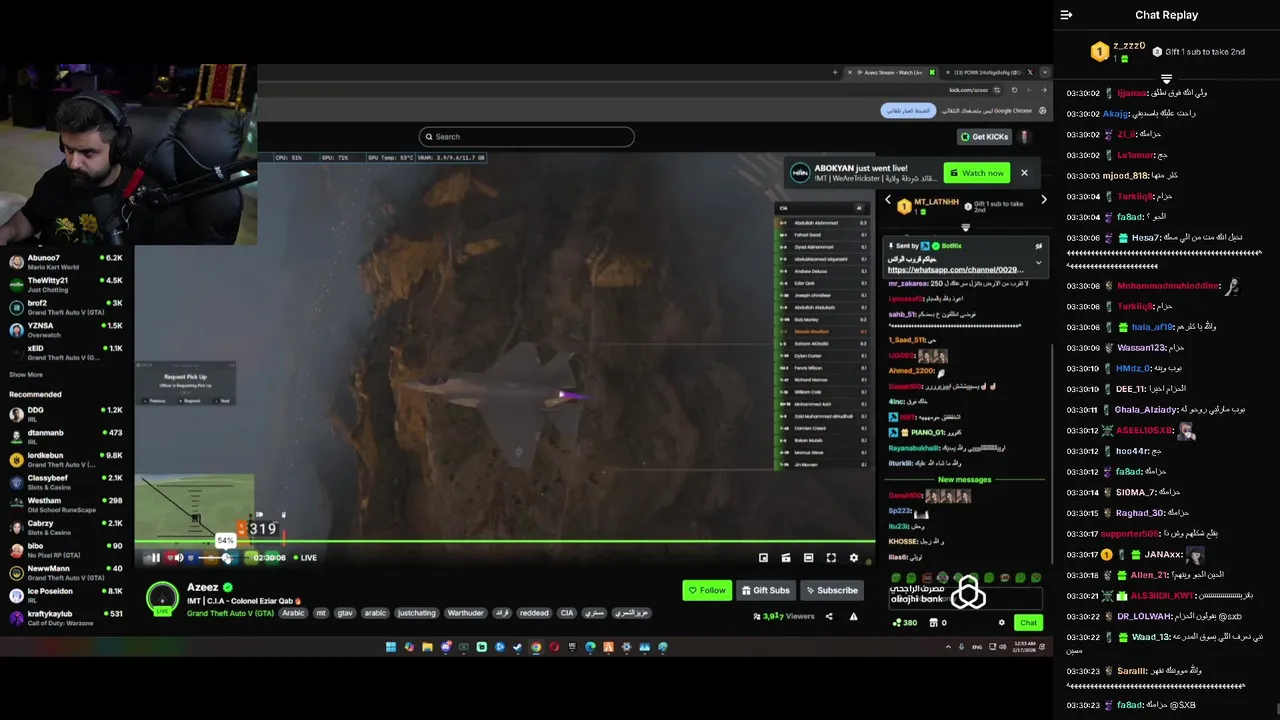Open Abuno07 channel in sidebar

65,262
